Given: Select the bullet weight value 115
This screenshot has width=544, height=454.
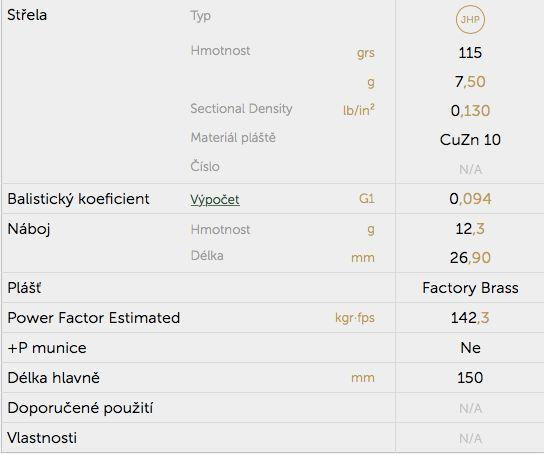Looking at the screenshot, I should 470,53.
